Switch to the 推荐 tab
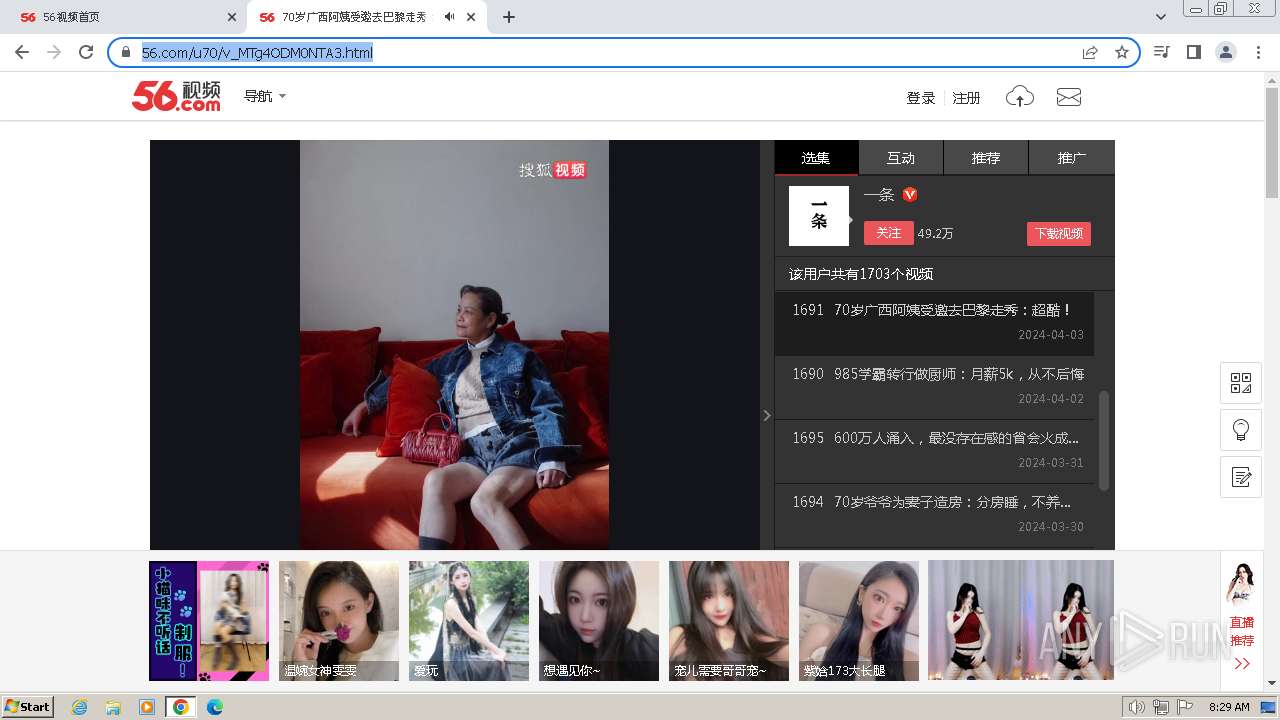This screenshot has width=1280, height=720. pos(986,158)
